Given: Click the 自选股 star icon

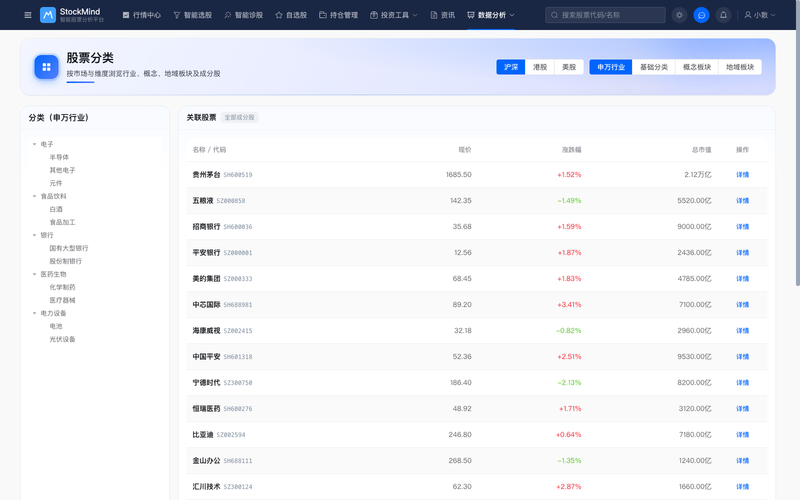Looking at the screenshot, I should click(x=279, y=15).
